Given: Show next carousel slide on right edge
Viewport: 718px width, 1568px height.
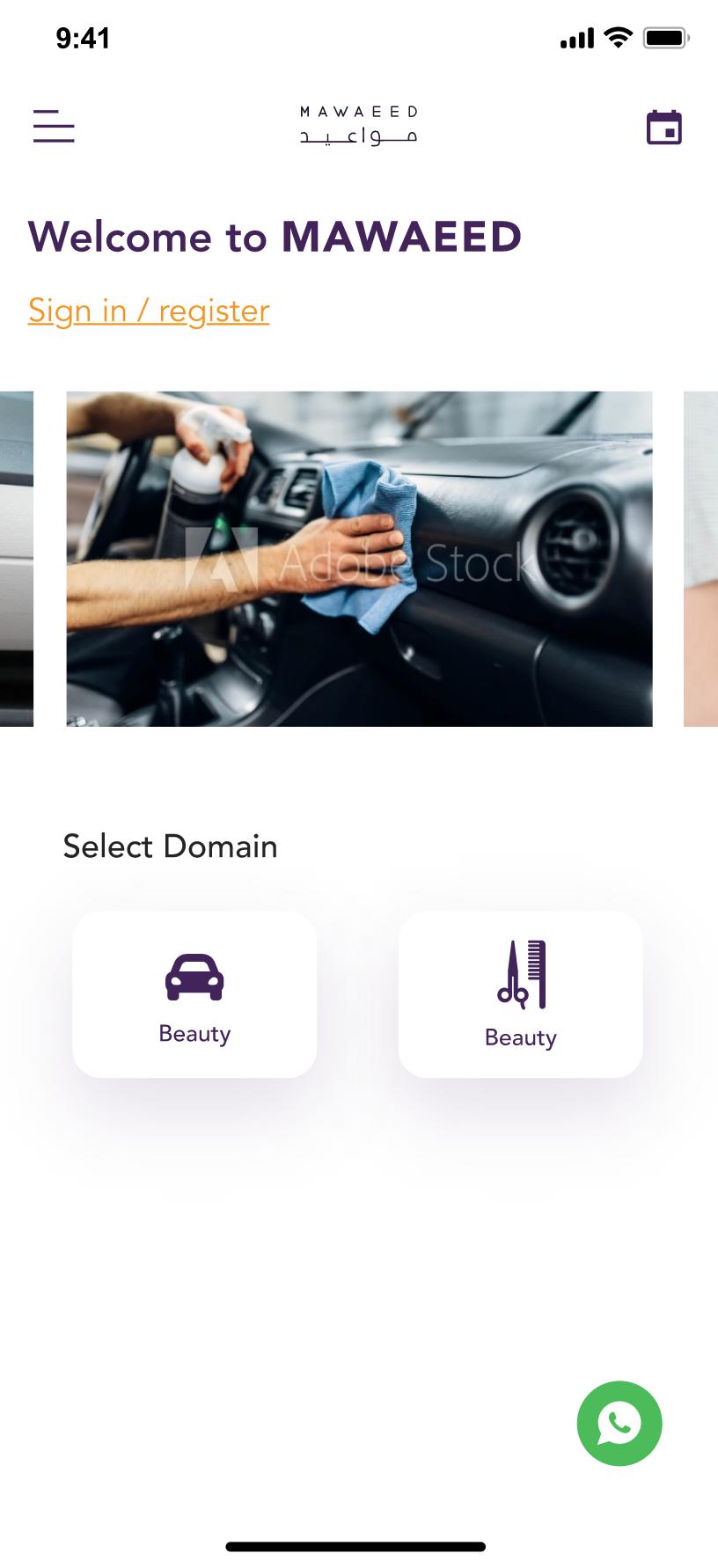Looking at the screenshot, I should point(701,559).
